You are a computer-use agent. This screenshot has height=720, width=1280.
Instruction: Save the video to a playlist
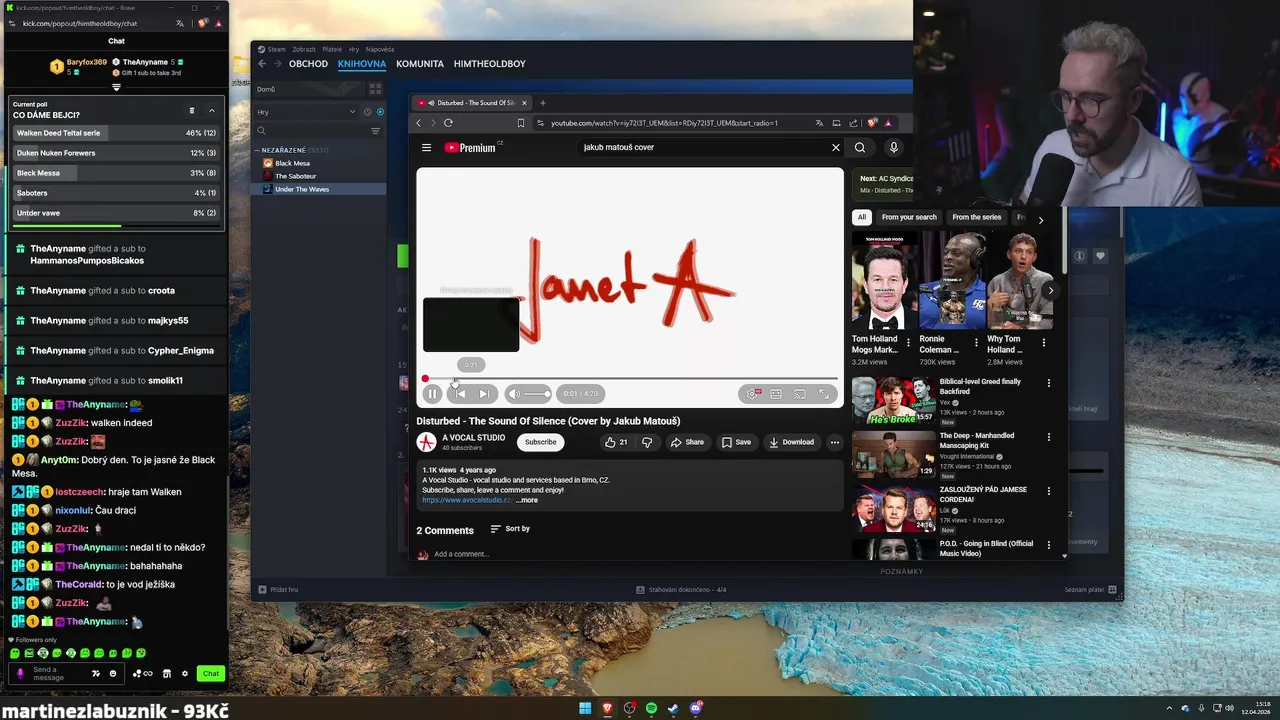(736, 442)
